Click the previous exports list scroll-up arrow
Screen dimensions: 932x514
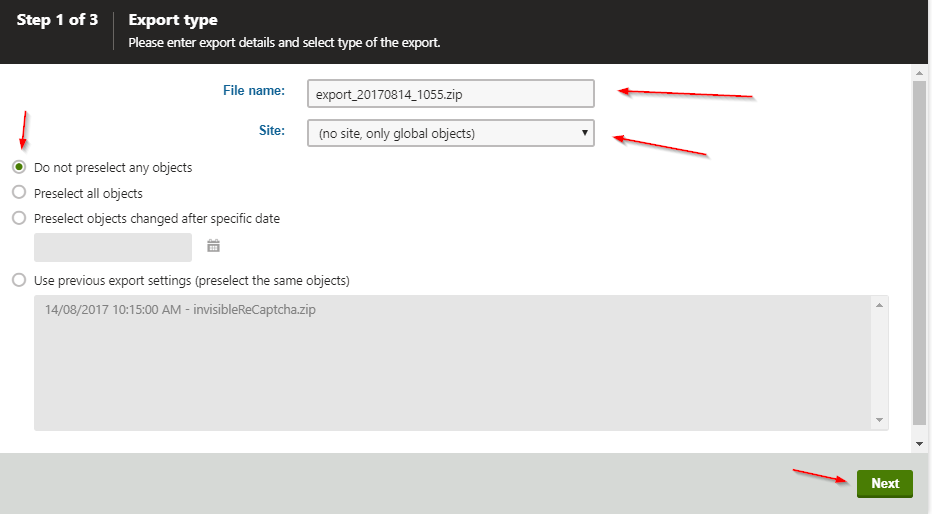click(x=879, y=305)
